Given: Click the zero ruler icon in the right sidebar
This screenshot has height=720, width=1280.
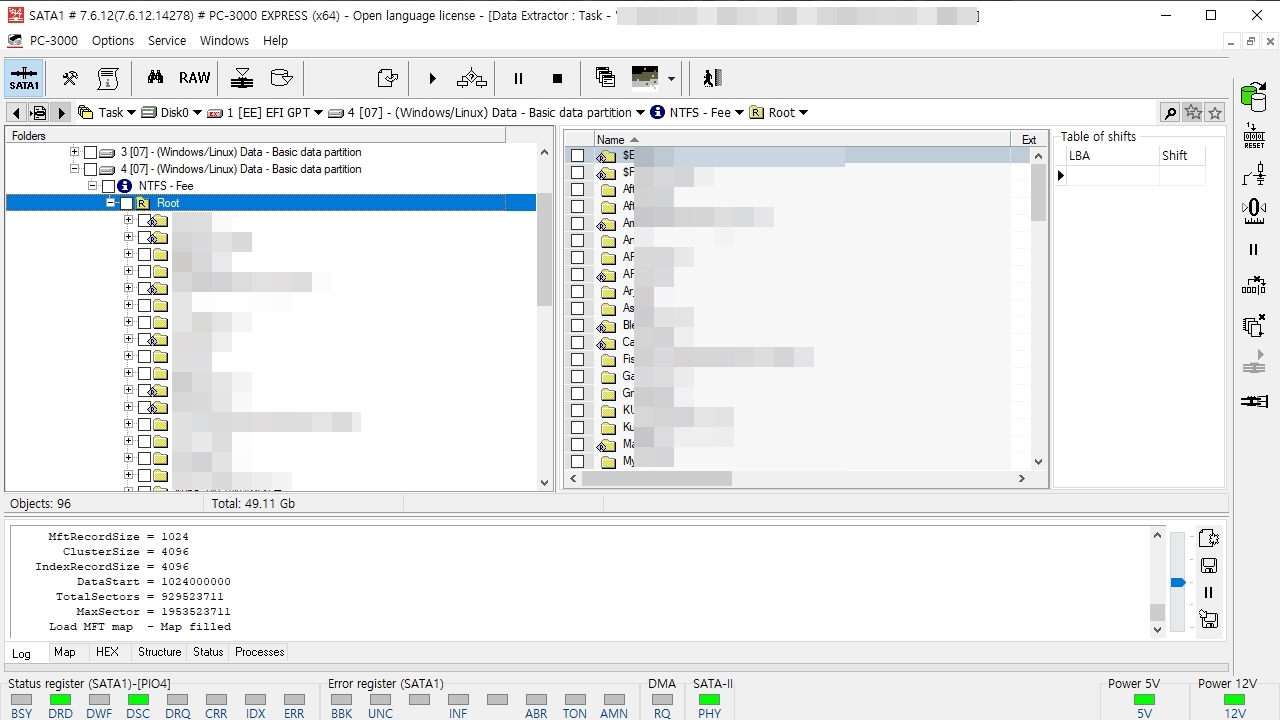Looking at the screenshot, I should [x=1254, y=210].
